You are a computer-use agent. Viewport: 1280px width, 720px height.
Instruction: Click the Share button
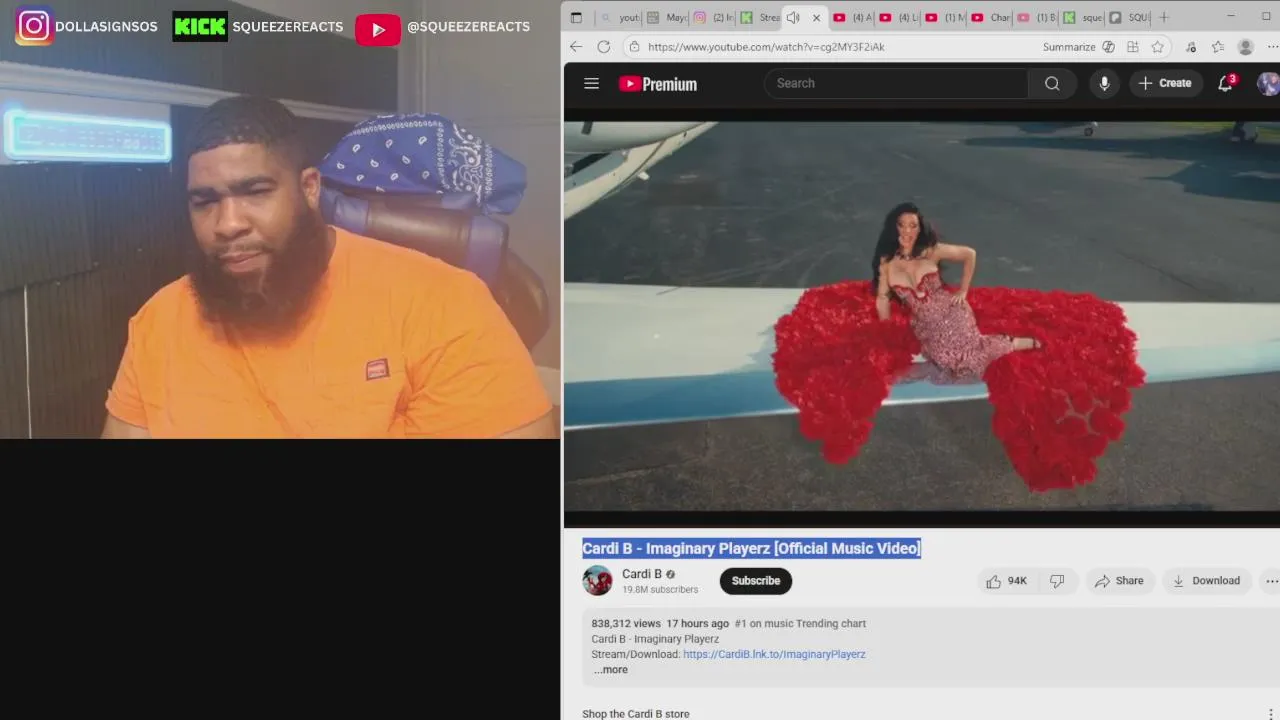(x=1119, y=581)
